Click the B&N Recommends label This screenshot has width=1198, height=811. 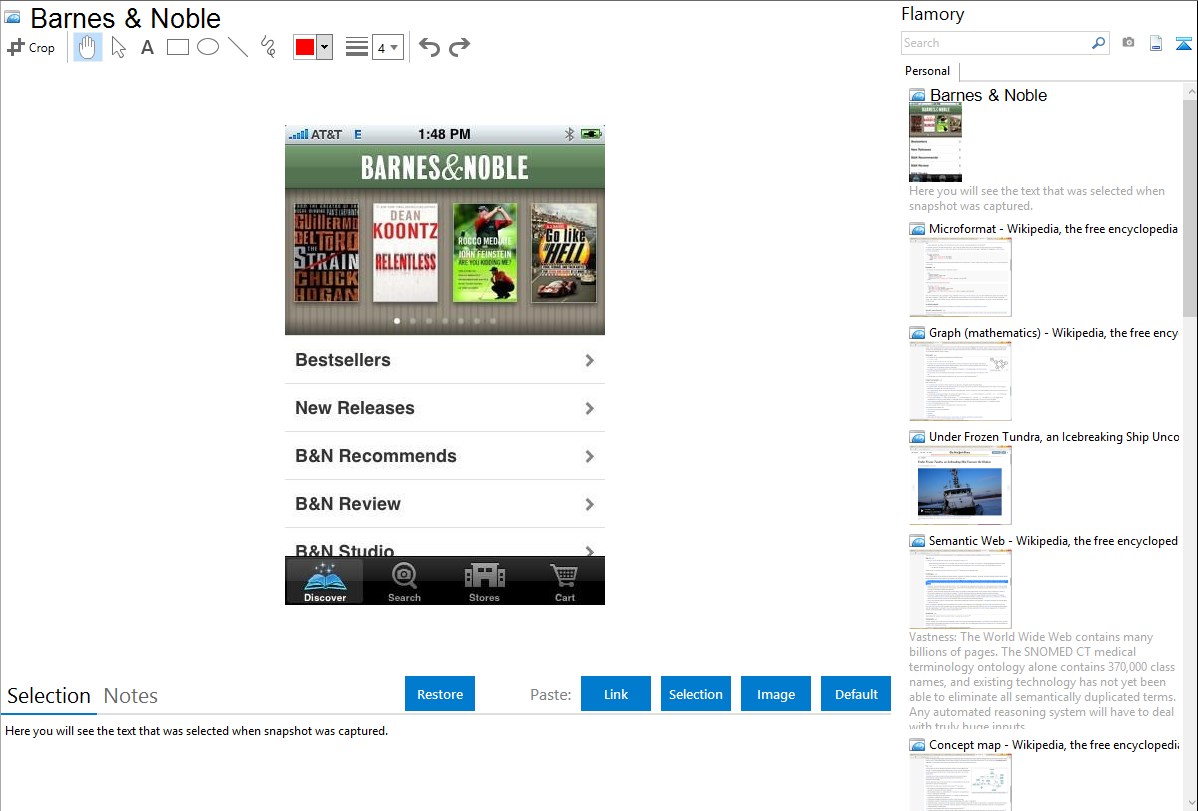point(376,456)
